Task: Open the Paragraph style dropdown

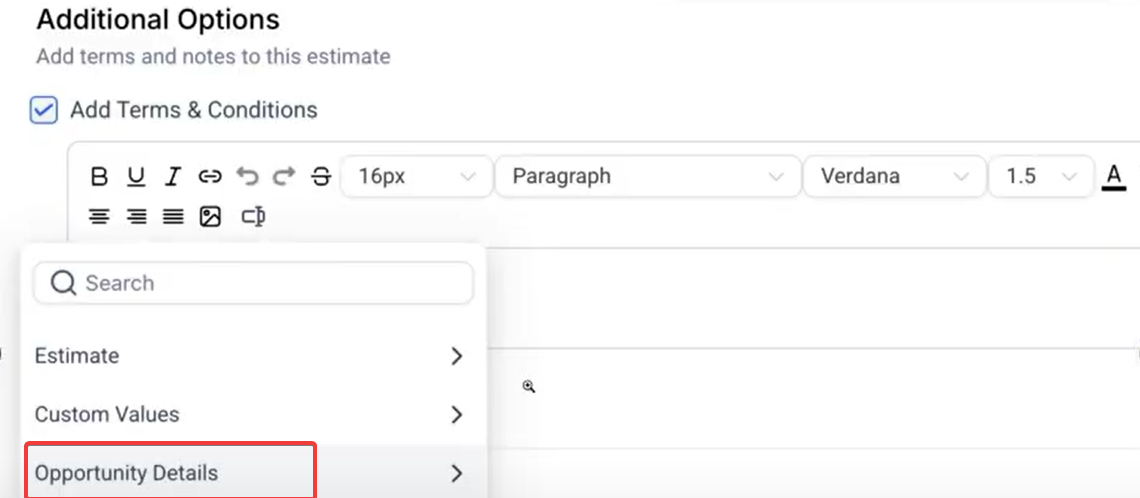Action: click(647, 177)
